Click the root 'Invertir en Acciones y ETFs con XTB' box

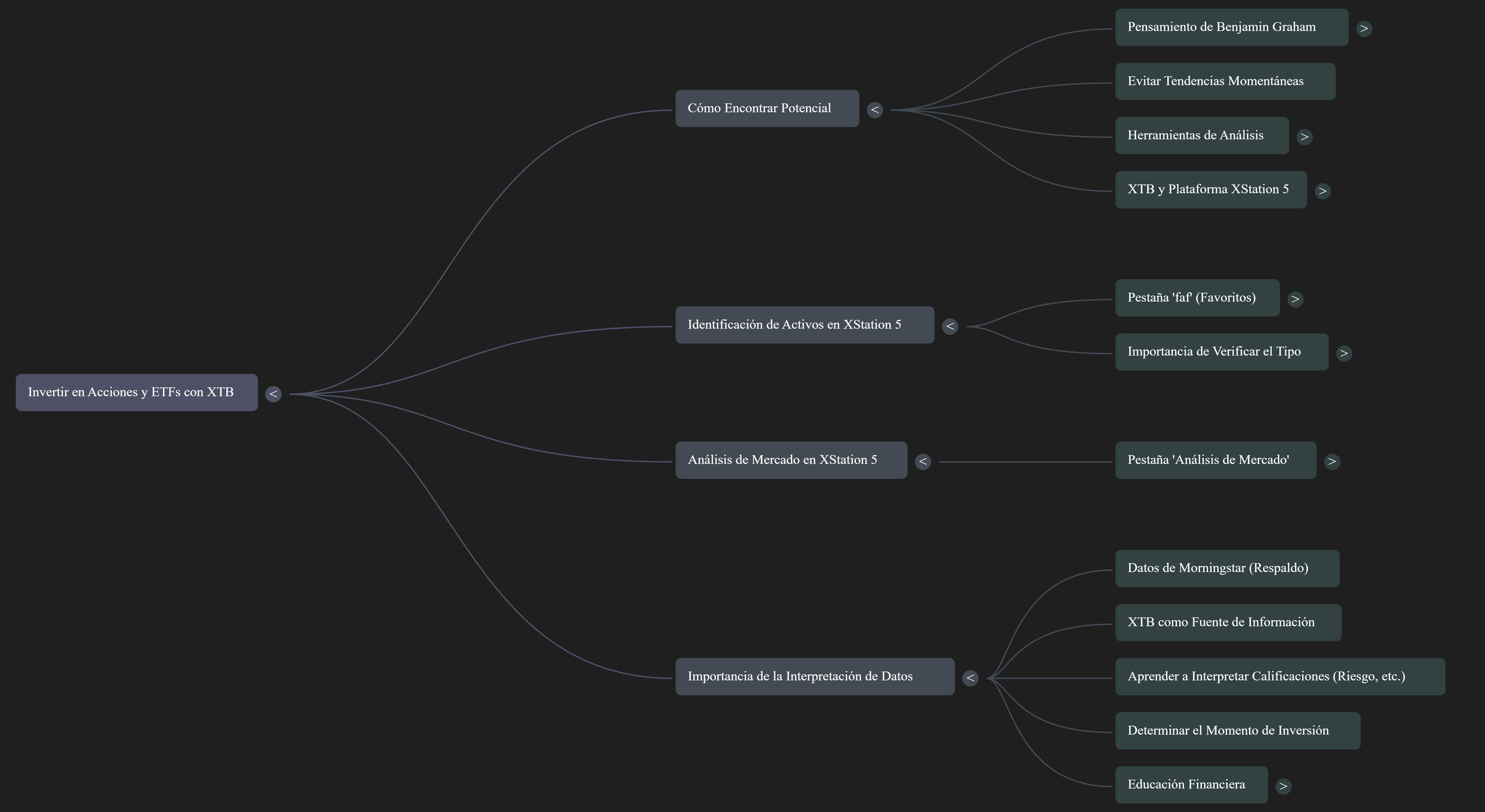pyautogui.click(x=137, y=393)
